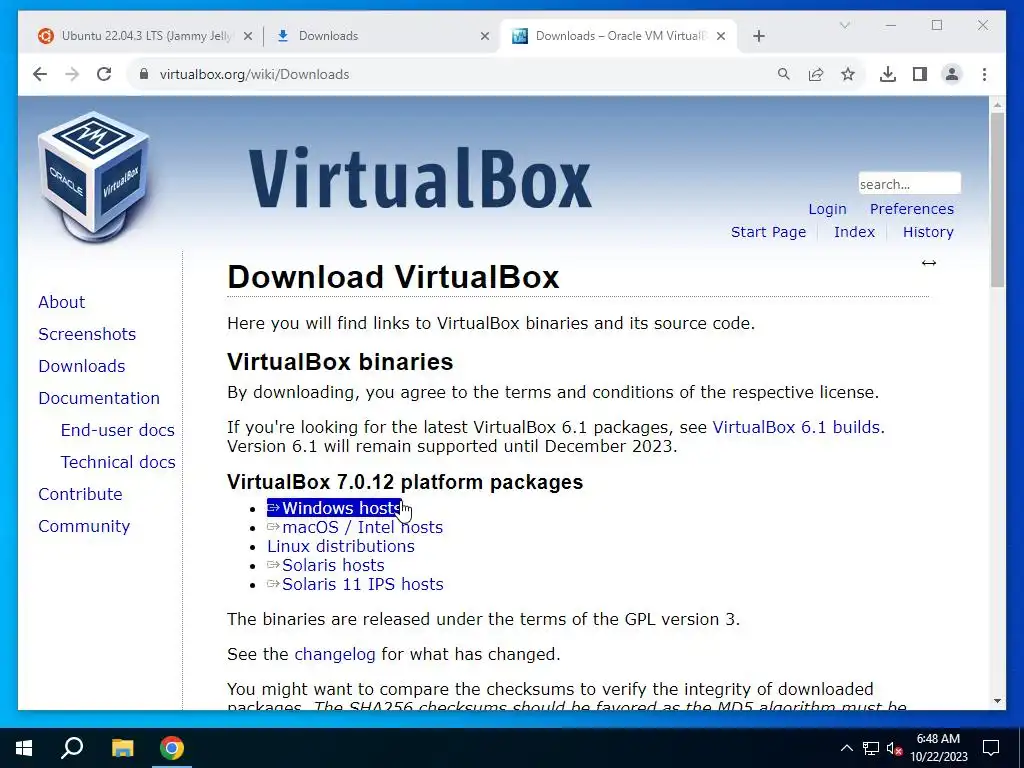Viewport: 1024px width, 768px height.
Task: Close the Ubuntu 22.04.3 LTS tab
Action: (x=248, y=36)
